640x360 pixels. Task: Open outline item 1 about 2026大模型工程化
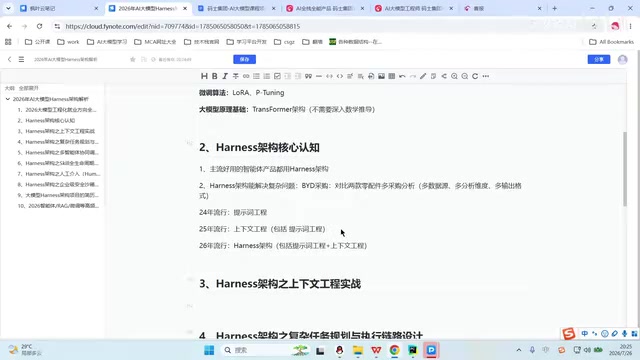point(57,110)
